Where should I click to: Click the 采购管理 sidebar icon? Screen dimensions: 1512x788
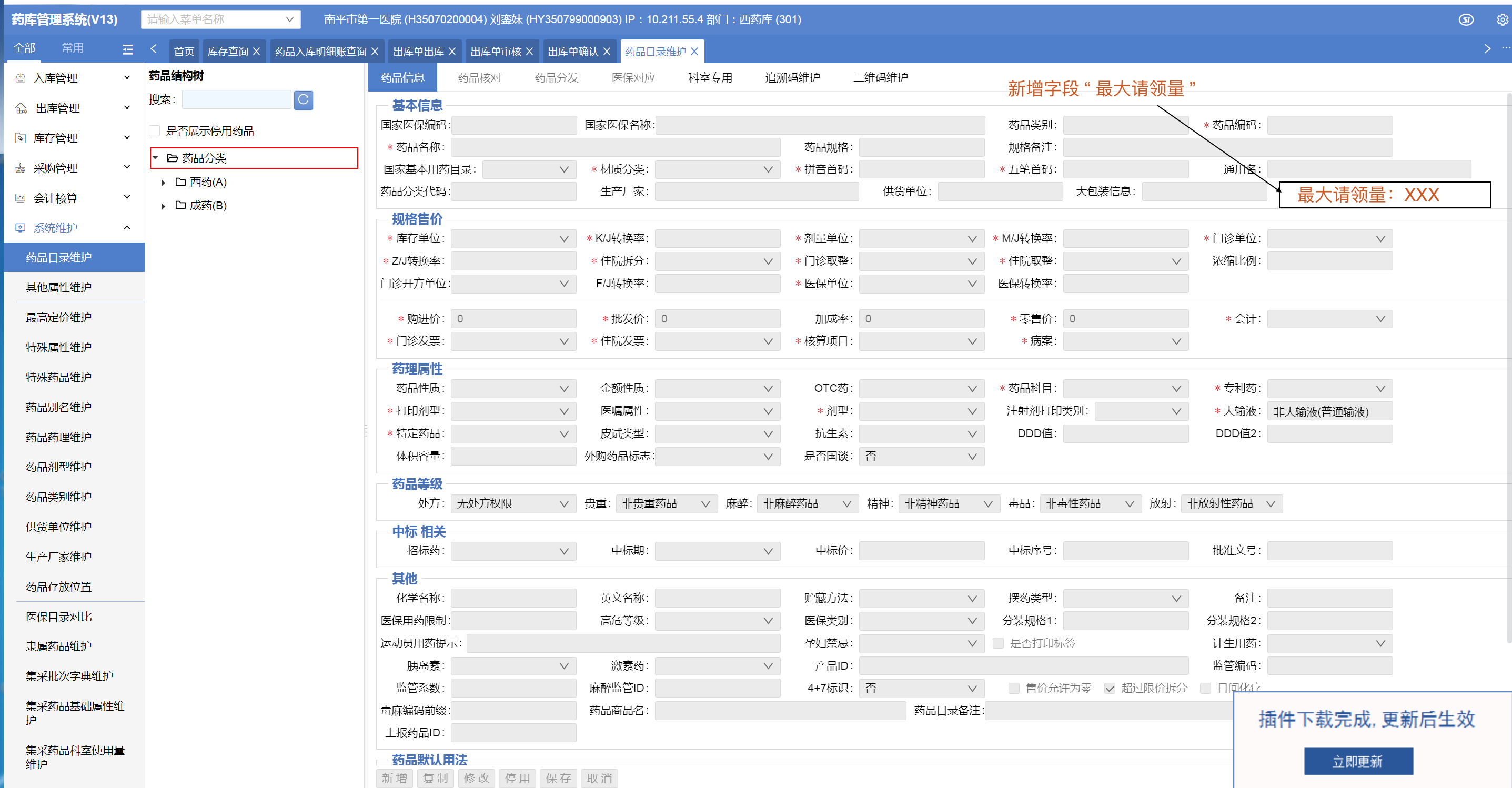click(x=21, y=168)
